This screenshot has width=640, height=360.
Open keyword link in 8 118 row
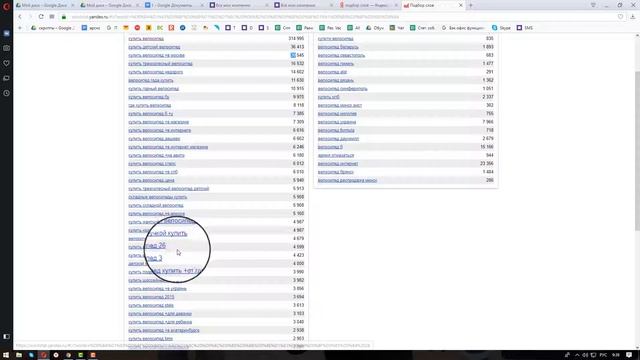[149, 105]
